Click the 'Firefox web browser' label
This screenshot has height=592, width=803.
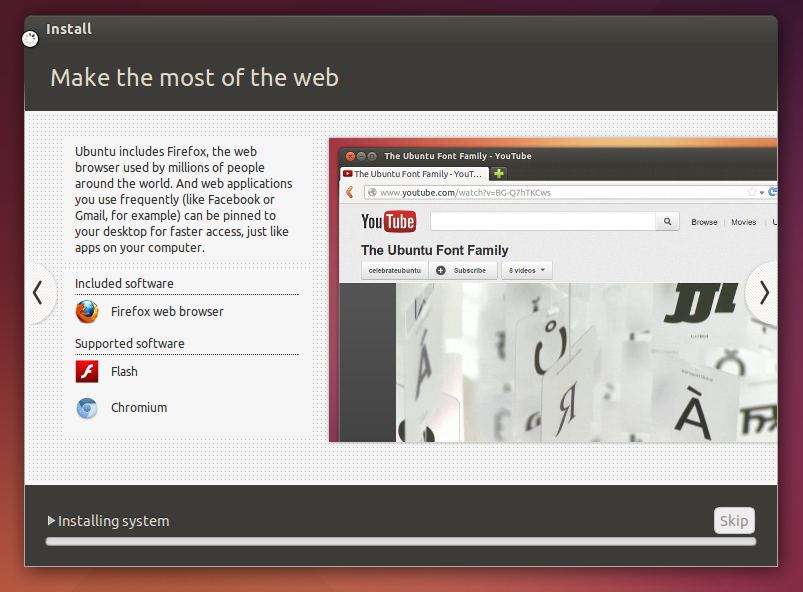pos(167,311)
